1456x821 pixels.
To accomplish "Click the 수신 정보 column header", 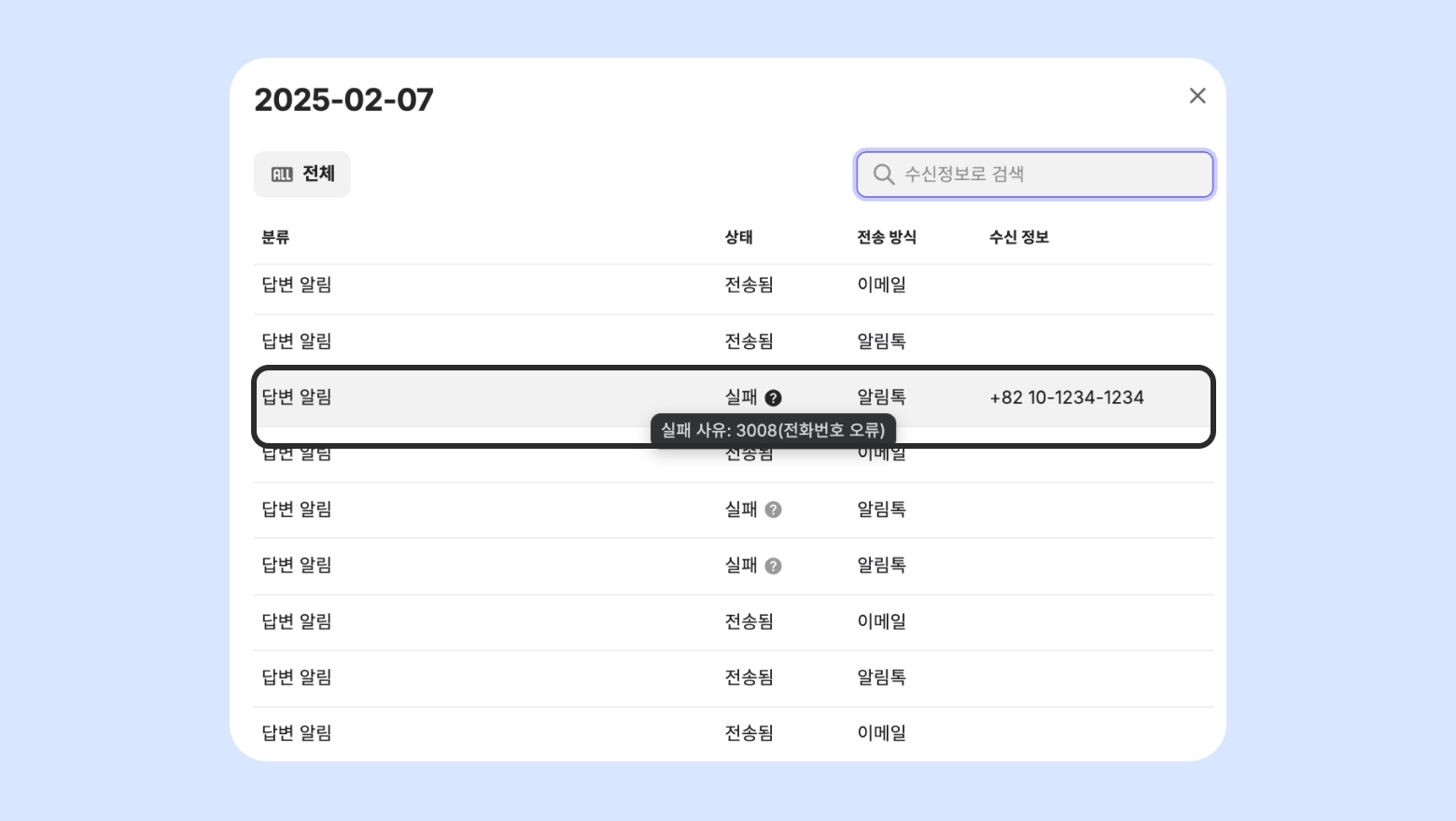I will click(x=1019, y=237).
